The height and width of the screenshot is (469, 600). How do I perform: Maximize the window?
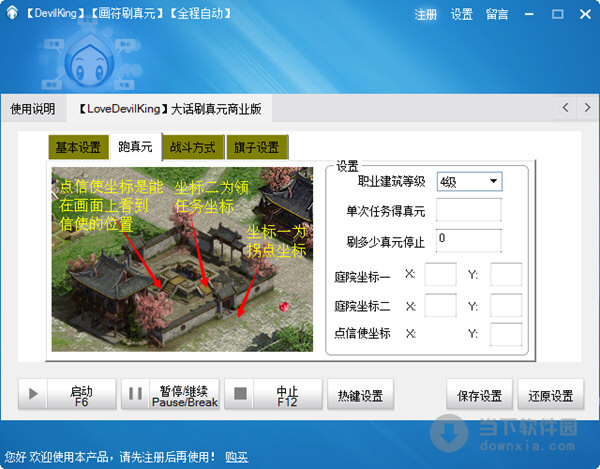coord(558,14)
